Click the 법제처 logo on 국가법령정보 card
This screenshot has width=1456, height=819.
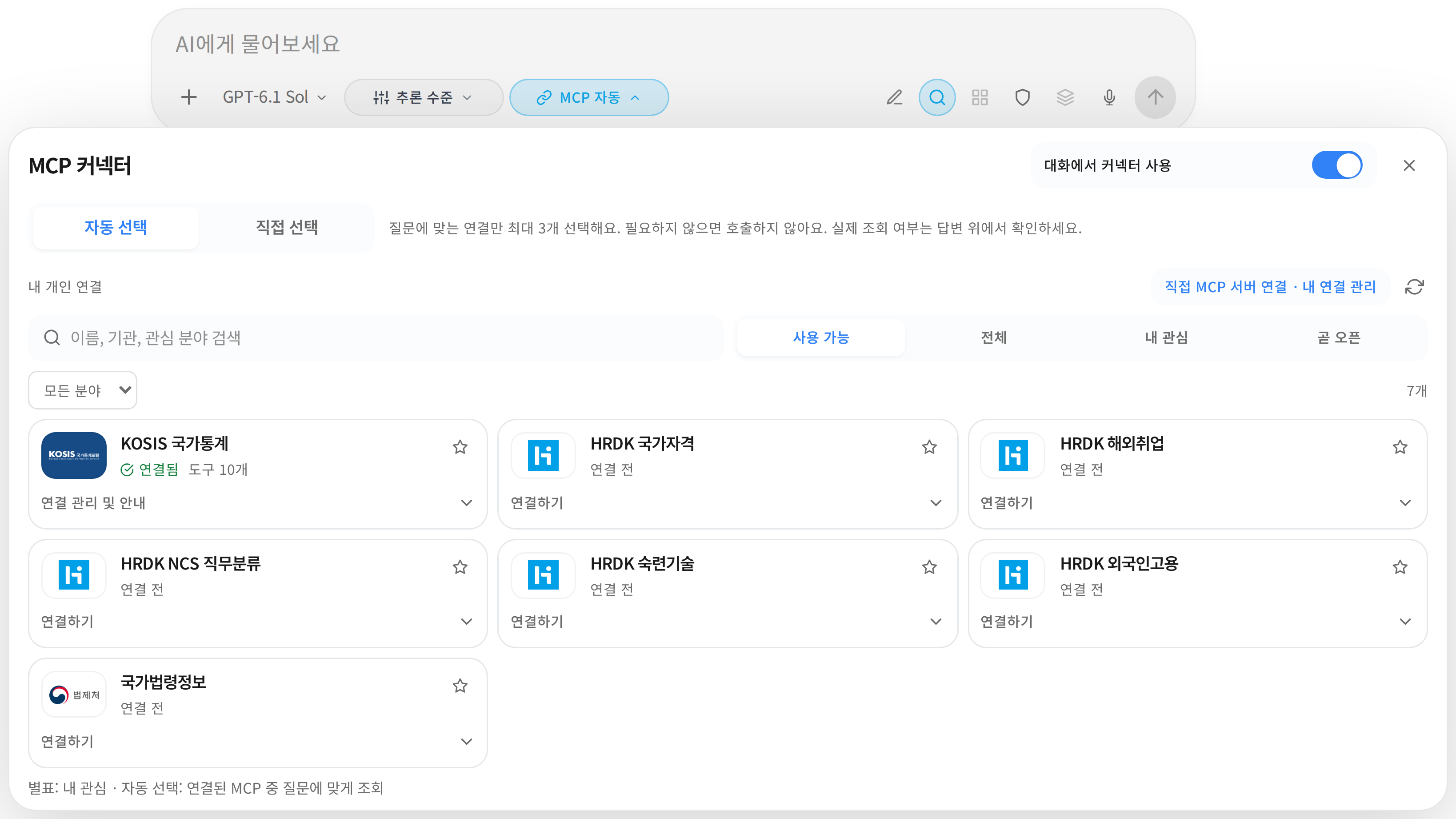click(74, 695)
